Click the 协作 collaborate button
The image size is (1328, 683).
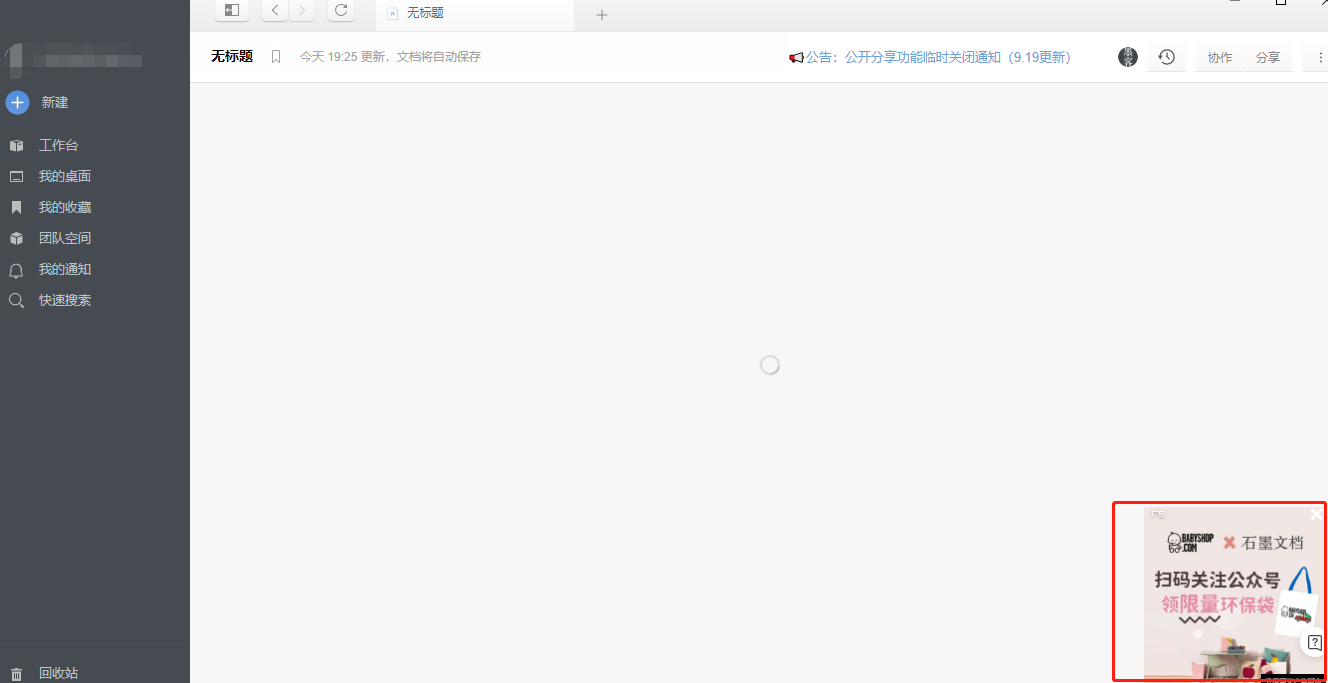[1219, 57]
